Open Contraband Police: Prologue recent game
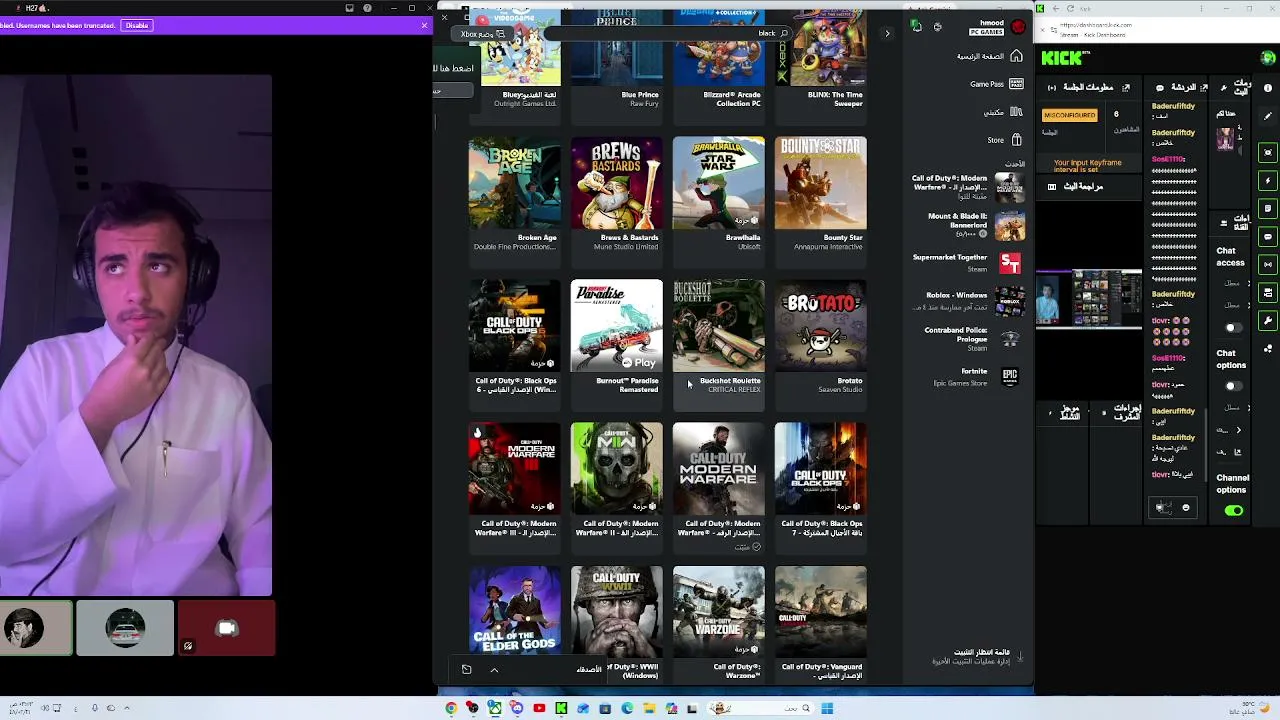This screenshot has width=1280, height=720. point(966,338)
